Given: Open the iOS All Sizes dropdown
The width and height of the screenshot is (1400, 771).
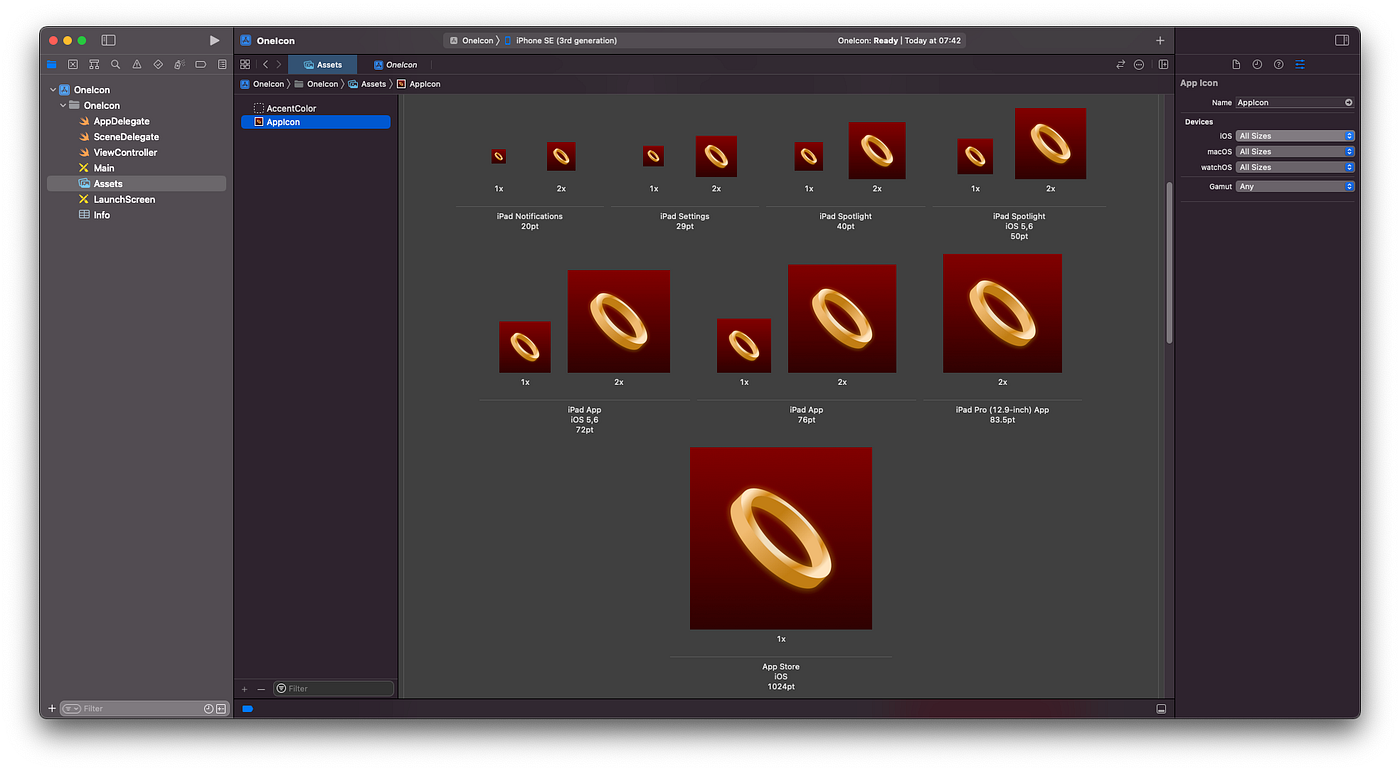Looking at the screenshot, I should (x=1295, y=135).
